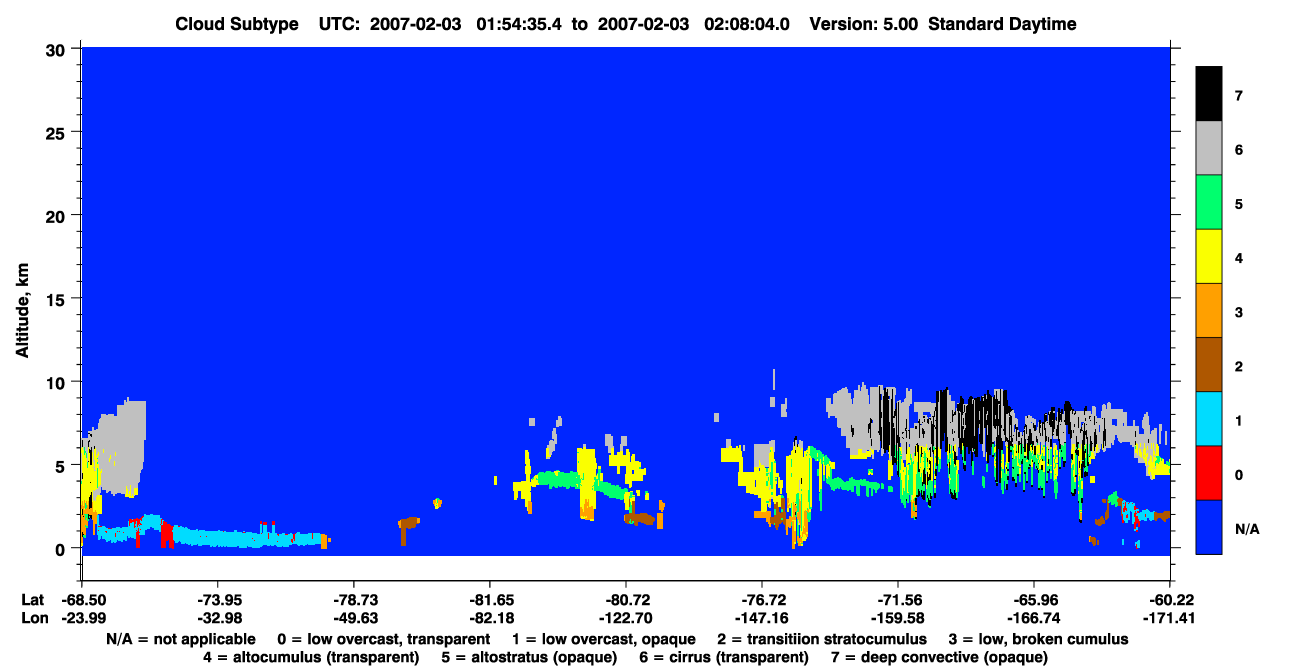
Task: Click the green color swatch labeled 5
Action: pyautogui.click(x=1209, y=203)
